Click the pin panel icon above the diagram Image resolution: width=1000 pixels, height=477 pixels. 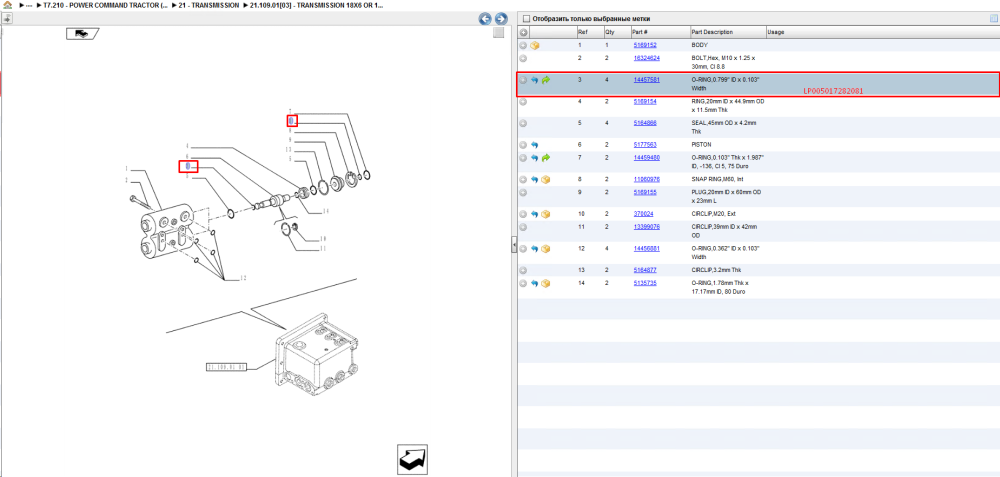point(8,18)
